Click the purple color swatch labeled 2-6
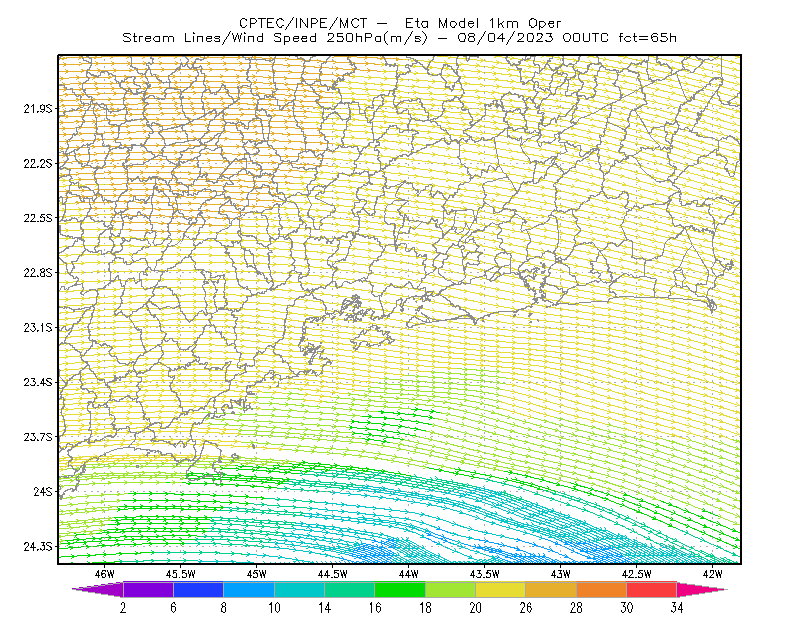This screenshot has height=618, width=800. (x=148, y=589)
